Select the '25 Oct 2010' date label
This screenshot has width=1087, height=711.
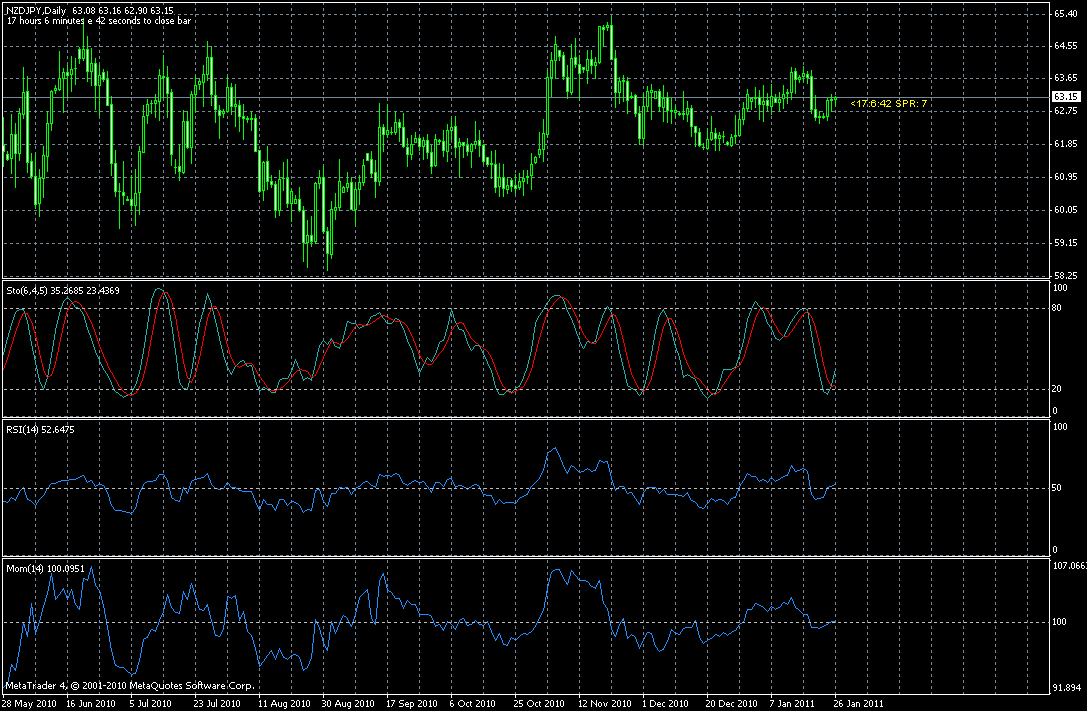pyautogui.click(x=539, y=703)
